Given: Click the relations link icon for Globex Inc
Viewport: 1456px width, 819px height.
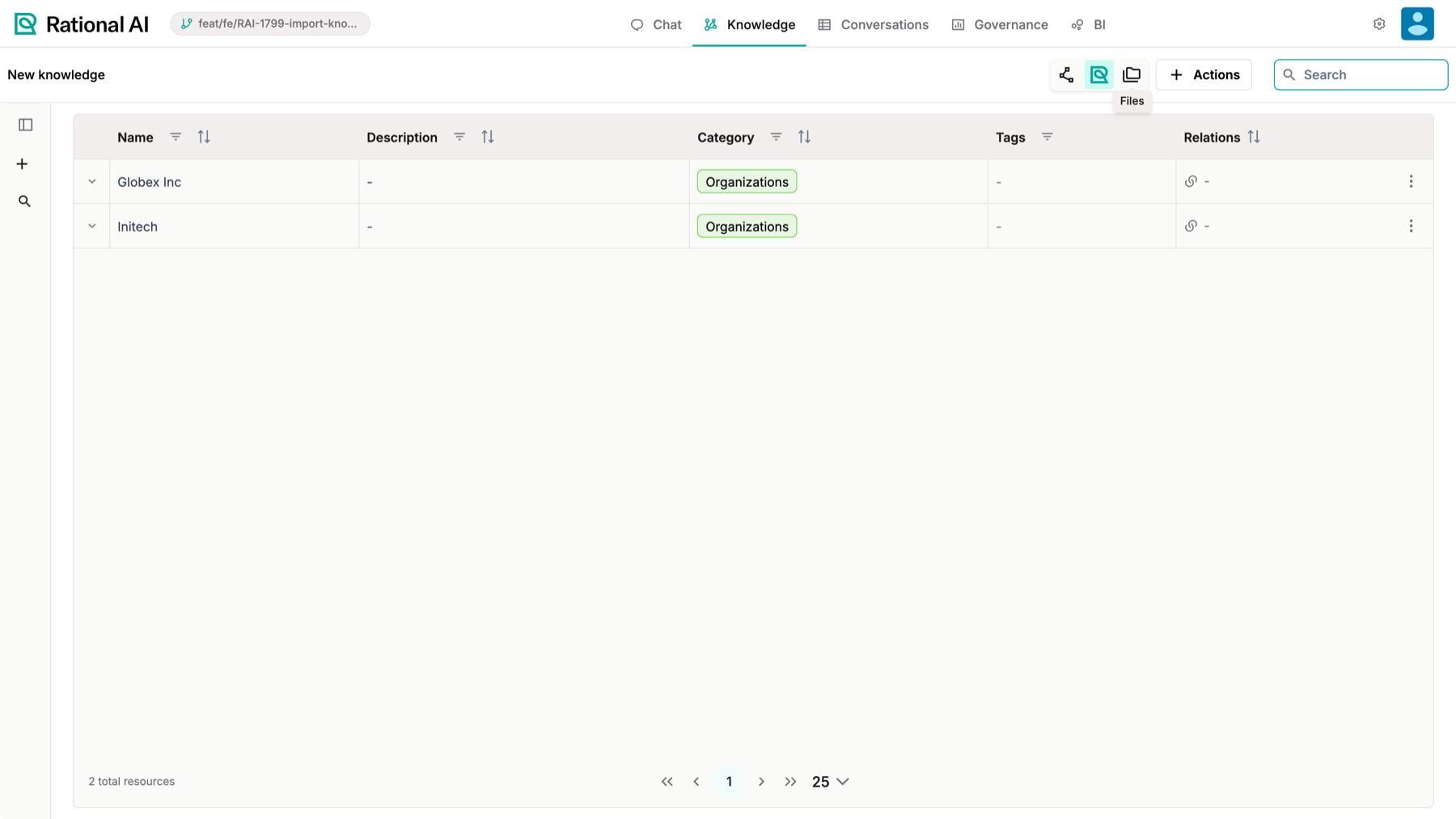Looking at the screenshot, I should (x=1191, y=181).
